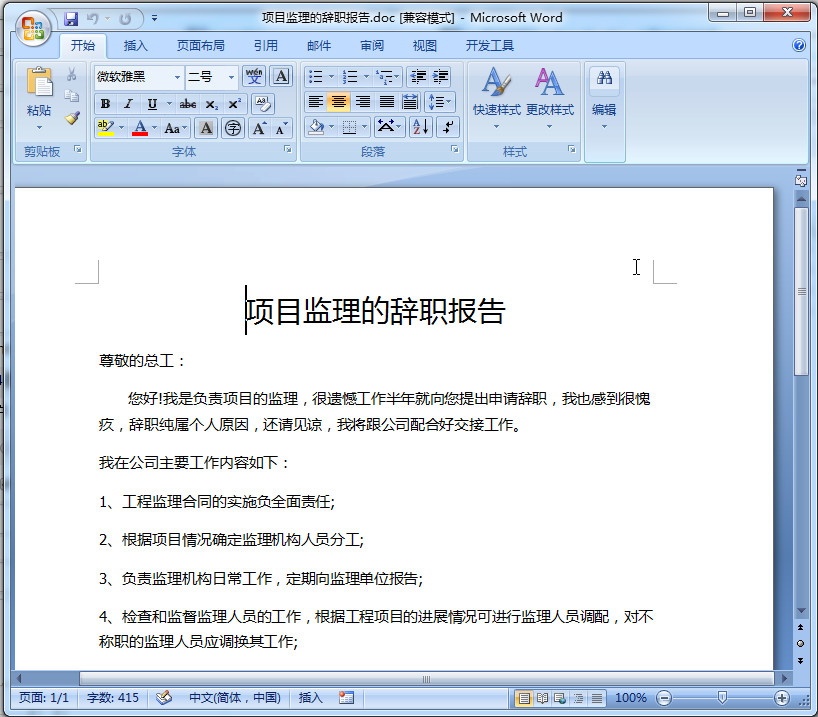Justify paragraph text

tap(387, 102)
